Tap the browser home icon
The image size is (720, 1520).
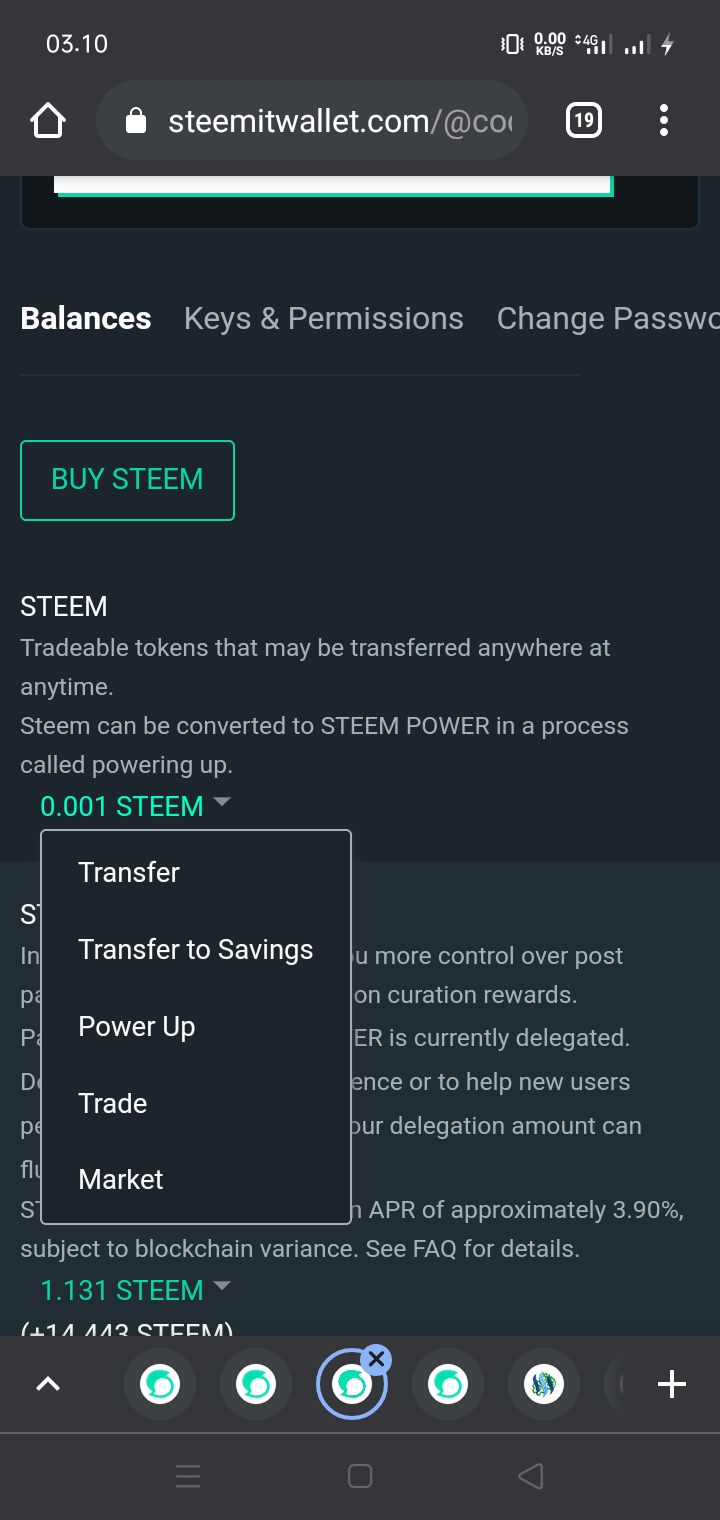(x=48, y=121)
